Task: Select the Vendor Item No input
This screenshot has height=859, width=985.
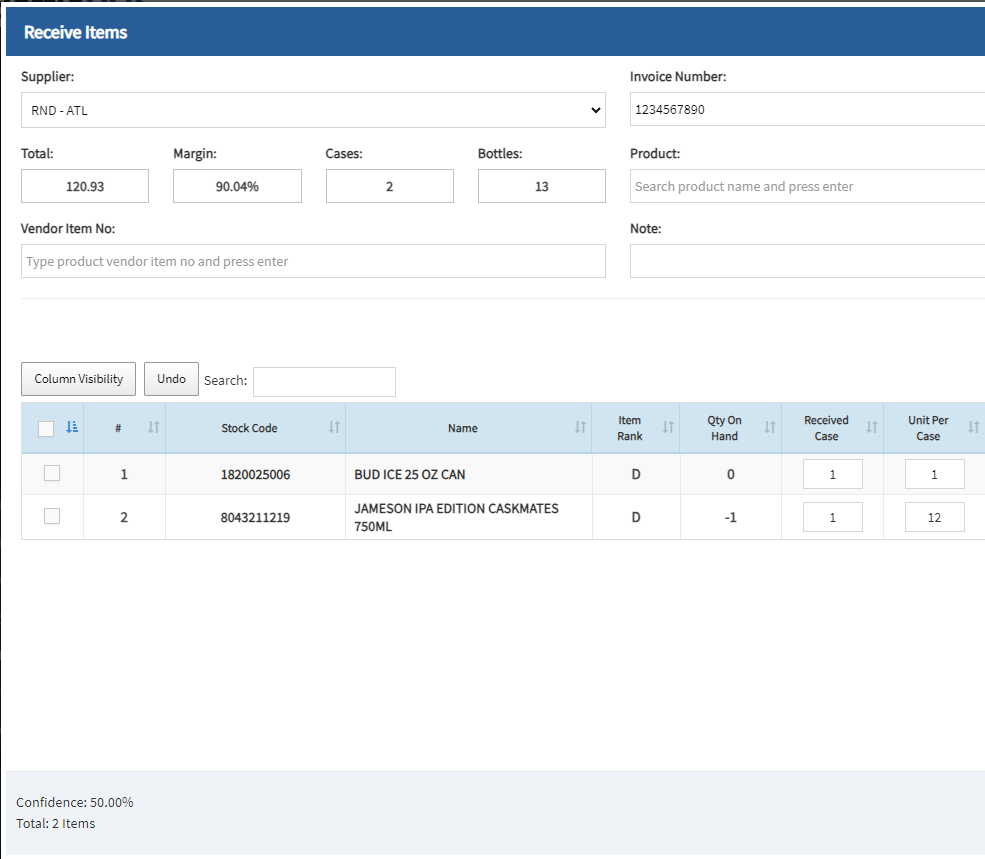Action: point(313,261)
